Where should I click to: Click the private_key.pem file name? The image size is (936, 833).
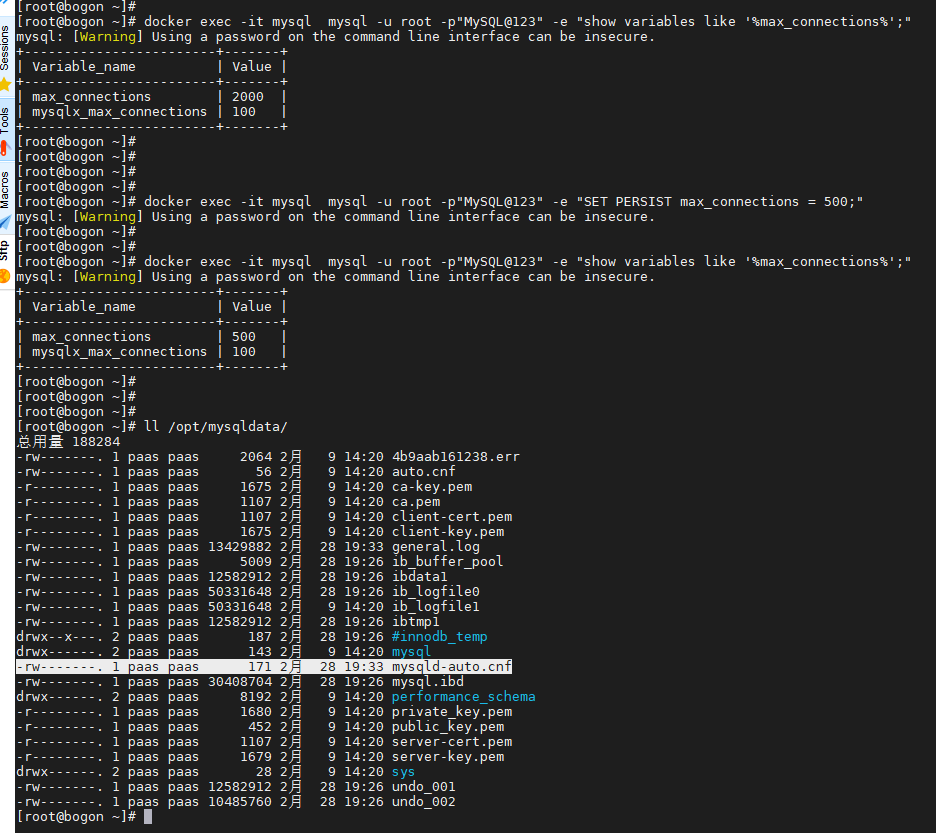click(452, 712)
